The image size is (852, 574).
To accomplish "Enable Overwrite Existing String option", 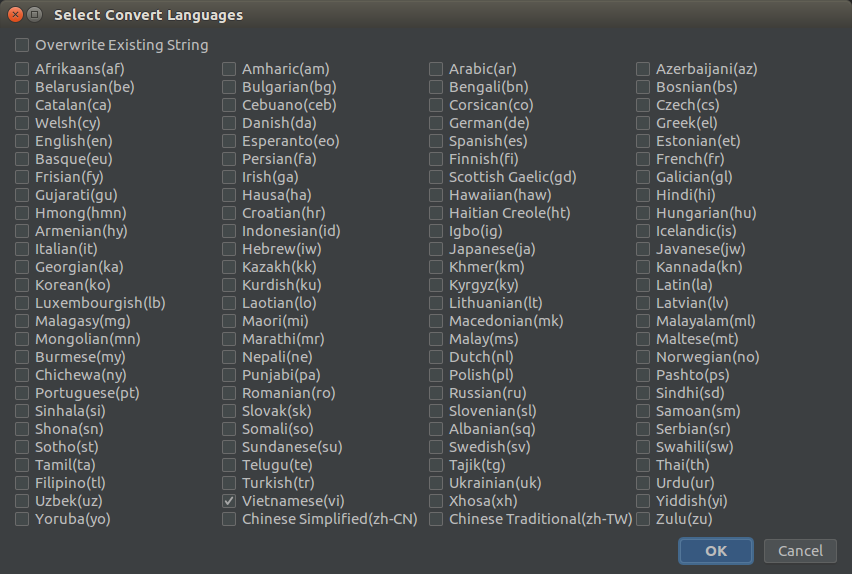I will pyautogui.click(x=22, y=45).
